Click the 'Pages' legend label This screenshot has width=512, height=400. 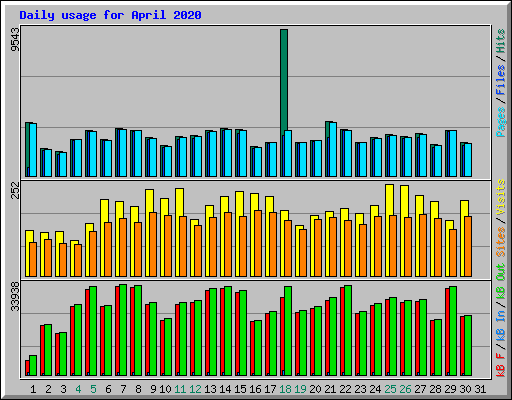501,122
